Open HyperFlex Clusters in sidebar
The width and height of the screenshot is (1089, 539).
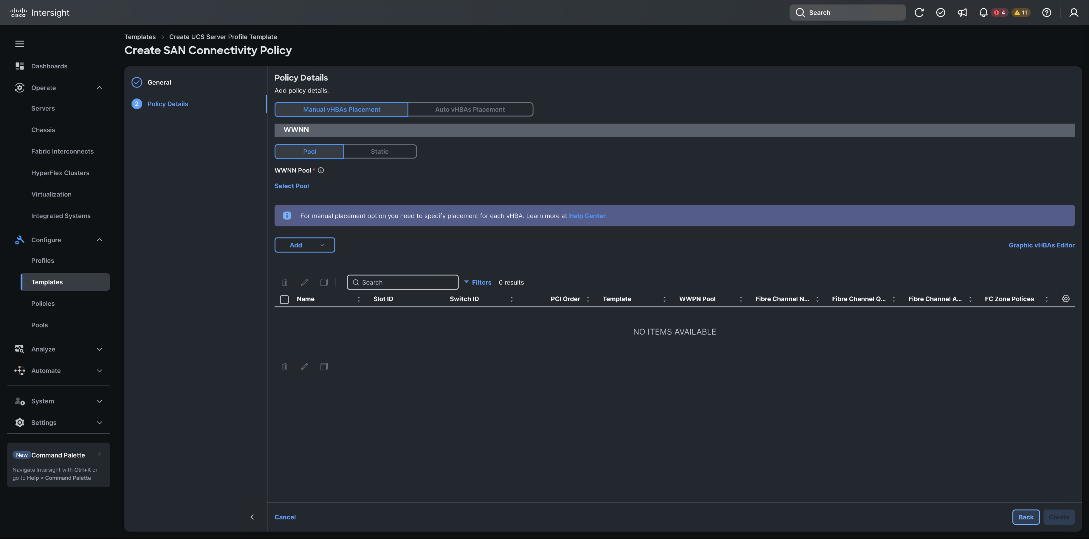(x=60, y=173)
